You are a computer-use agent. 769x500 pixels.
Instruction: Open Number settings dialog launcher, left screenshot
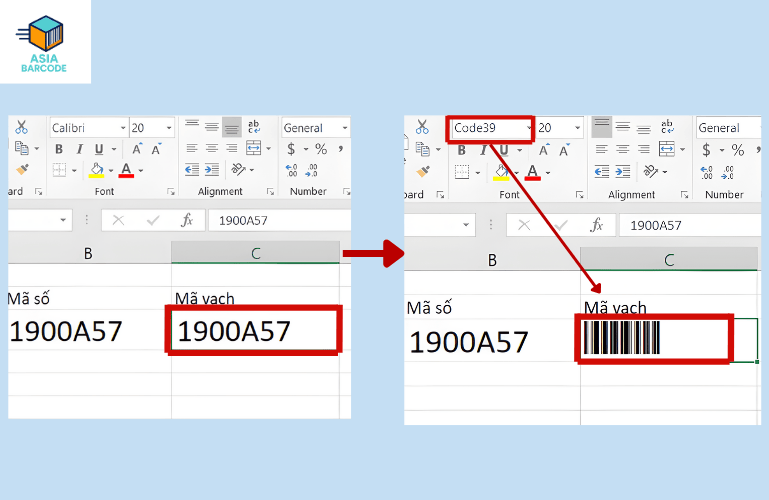pos(346,192)
